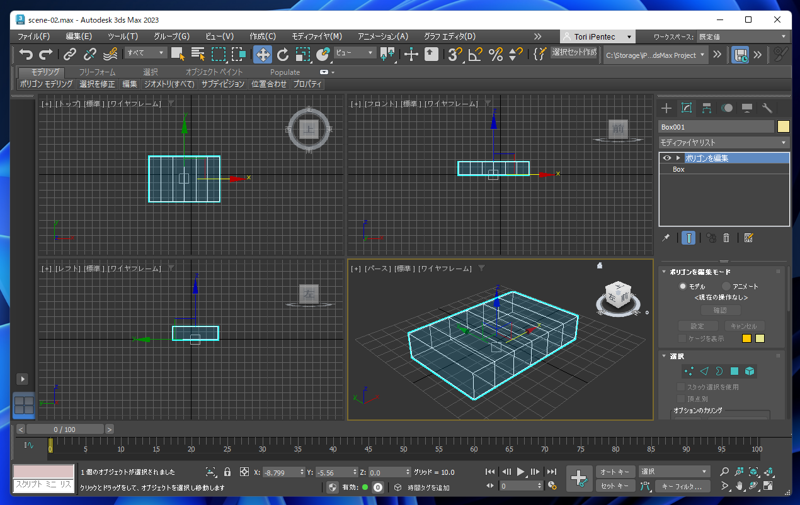Expand the ポリゴンを編集 modifier subtree arrow
Image resolution: width=800 pixels, height=505 pixels.
point(678,158)
